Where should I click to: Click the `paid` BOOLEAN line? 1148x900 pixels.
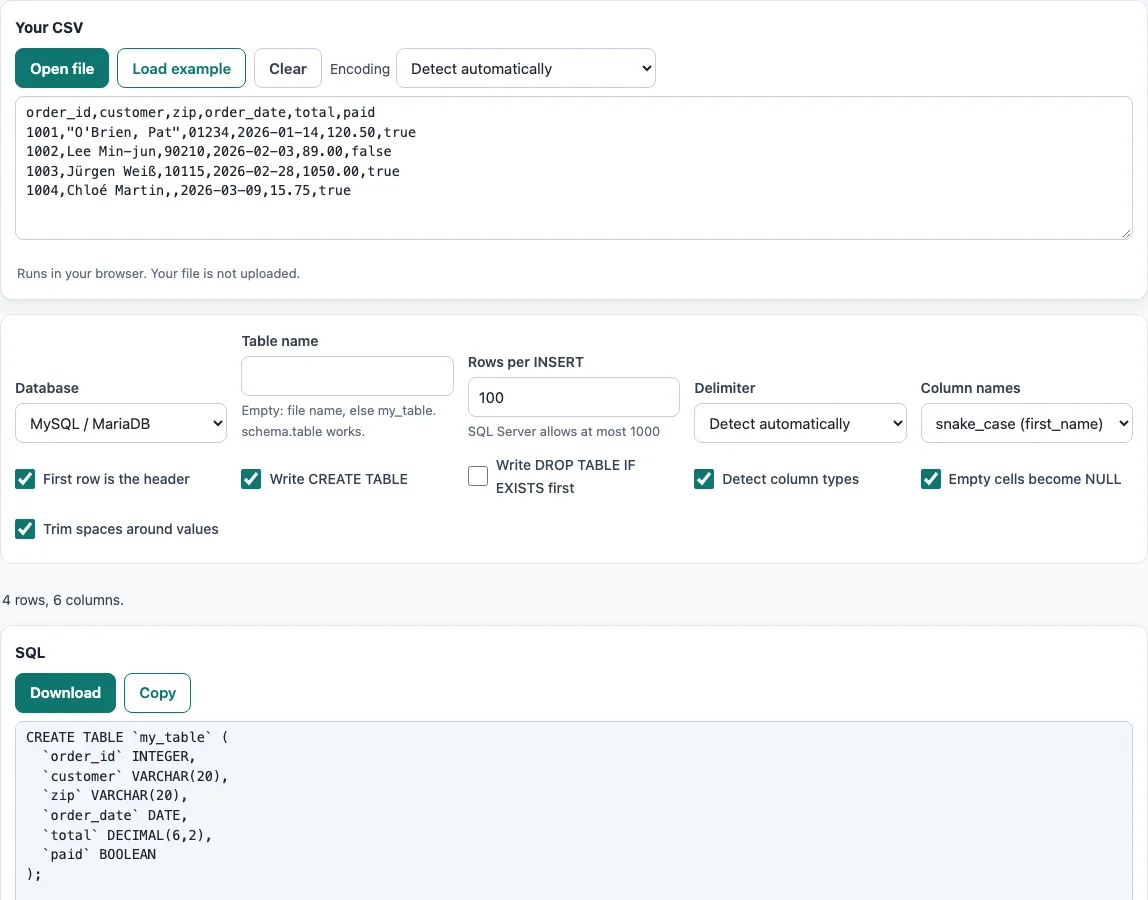point(99,854)
